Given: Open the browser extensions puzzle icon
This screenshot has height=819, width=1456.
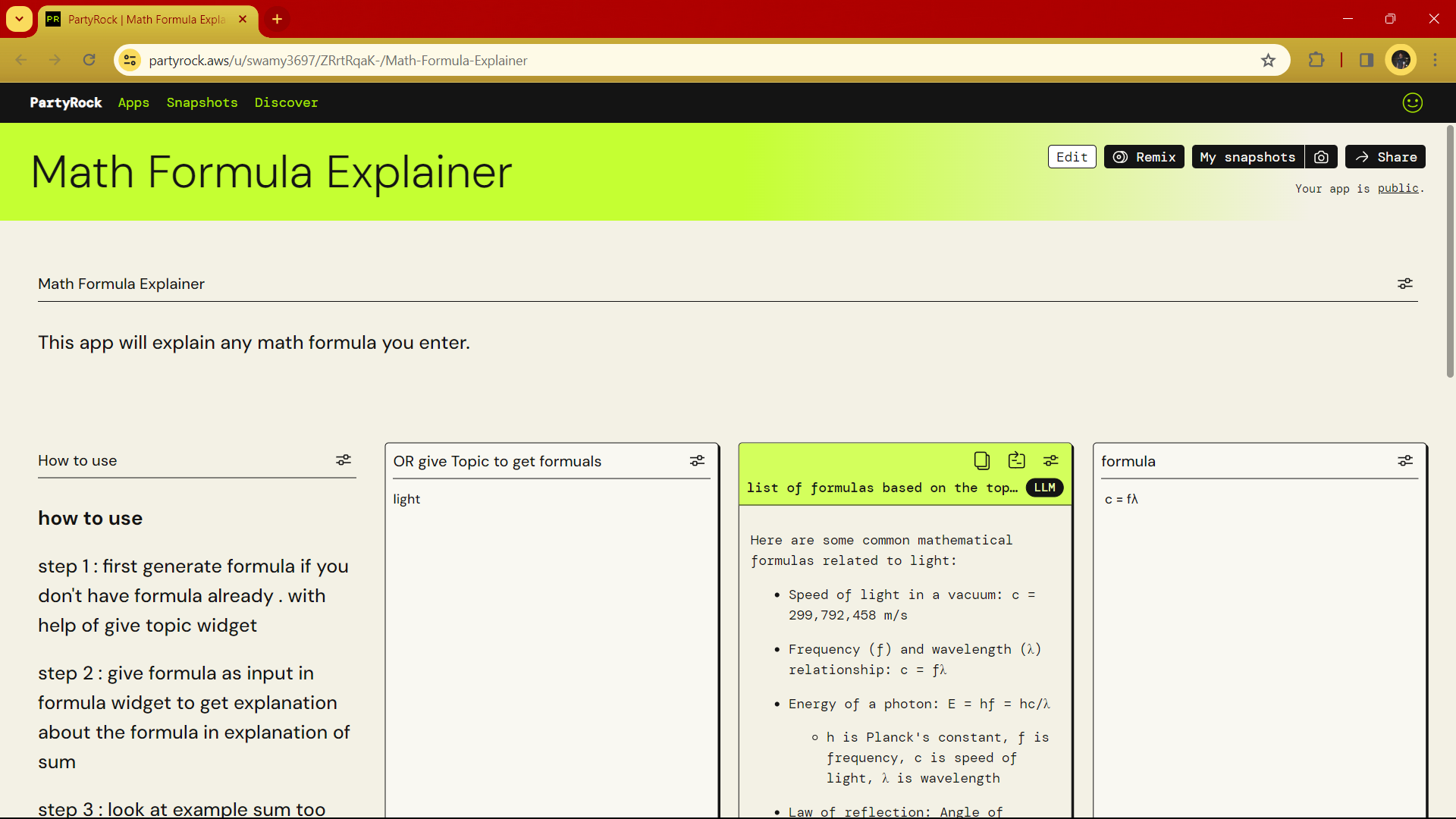Looking at the screenshot, I should click(1317, 60).
